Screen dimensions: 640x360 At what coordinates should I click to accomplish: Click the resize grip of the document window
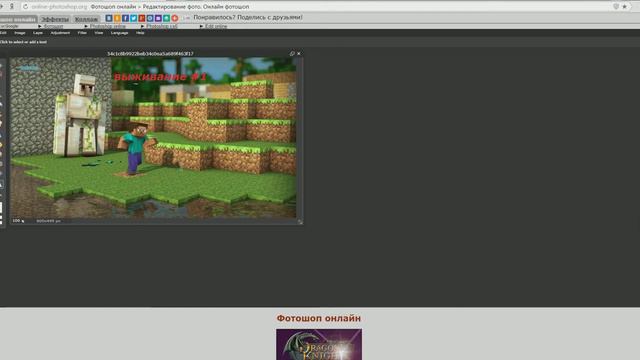coord(300,222)
